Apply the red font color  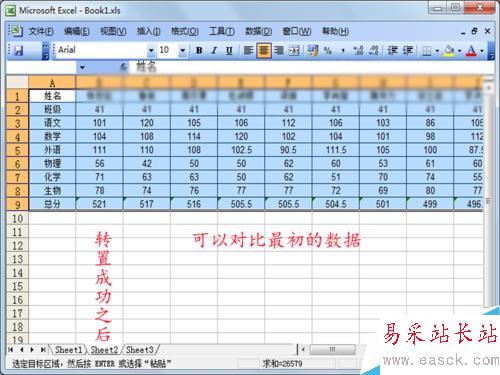point(471,51)
